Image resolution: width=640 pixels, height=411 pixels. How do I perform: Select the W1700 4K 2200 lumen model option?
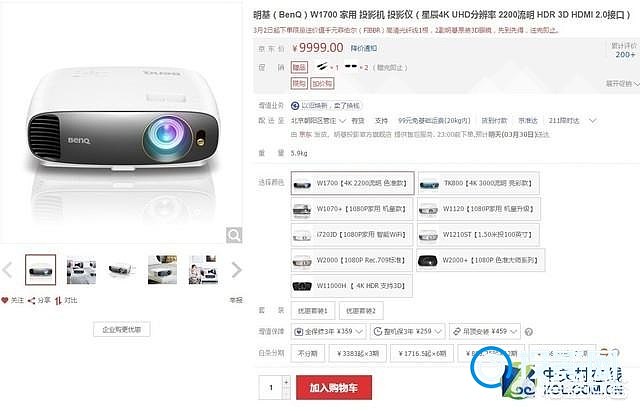[x=352, y=183]
